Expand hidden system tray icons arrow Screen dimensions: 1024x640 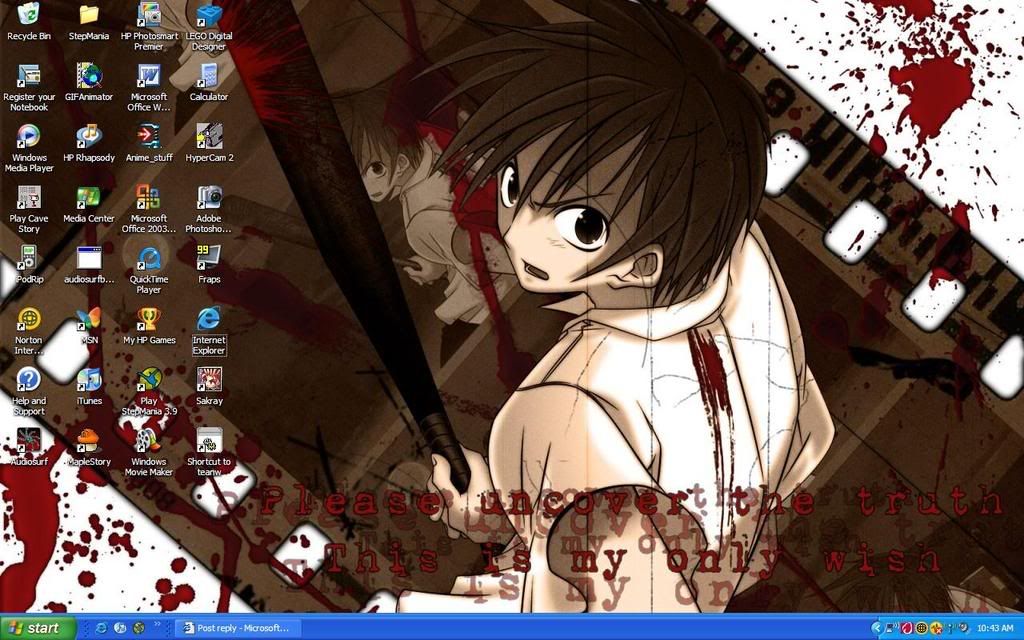coord(876,628)
